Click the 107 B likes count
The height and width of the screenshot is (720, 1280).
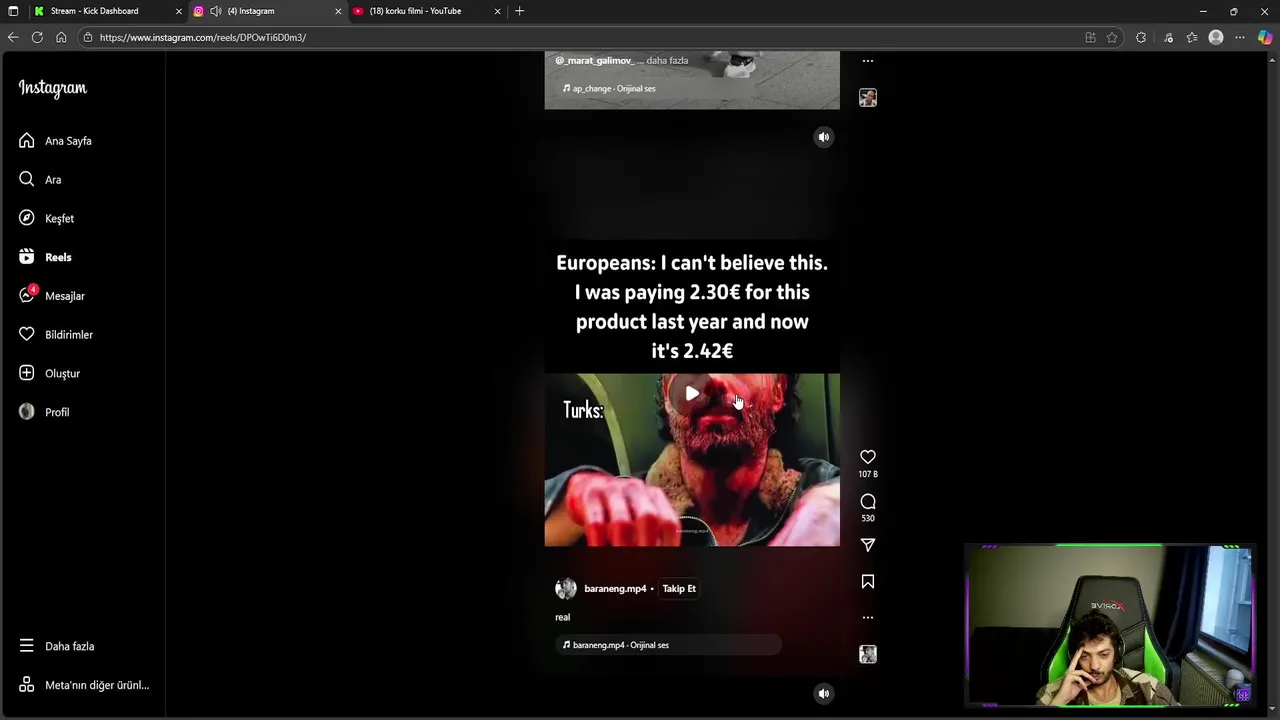(x=868, y=474)
